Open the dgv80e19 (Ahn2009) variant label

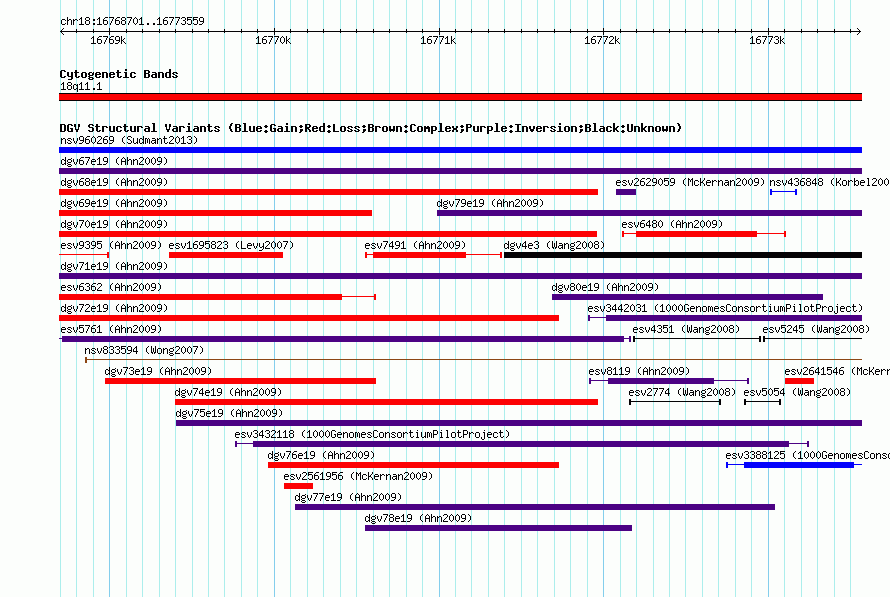pos(605,287)
